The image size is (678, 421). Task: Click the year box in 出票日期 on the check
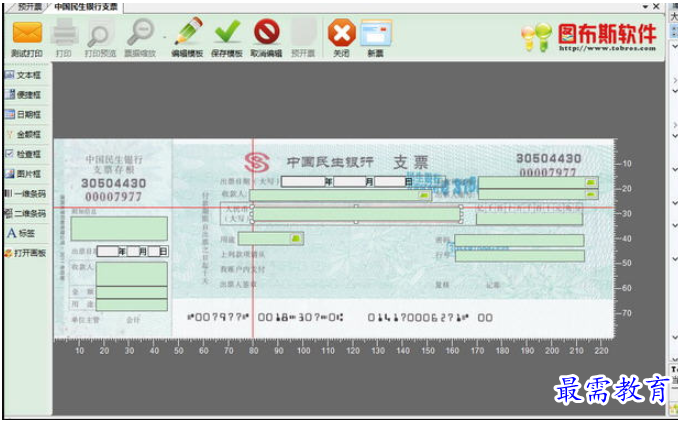(x=304, y=182)
